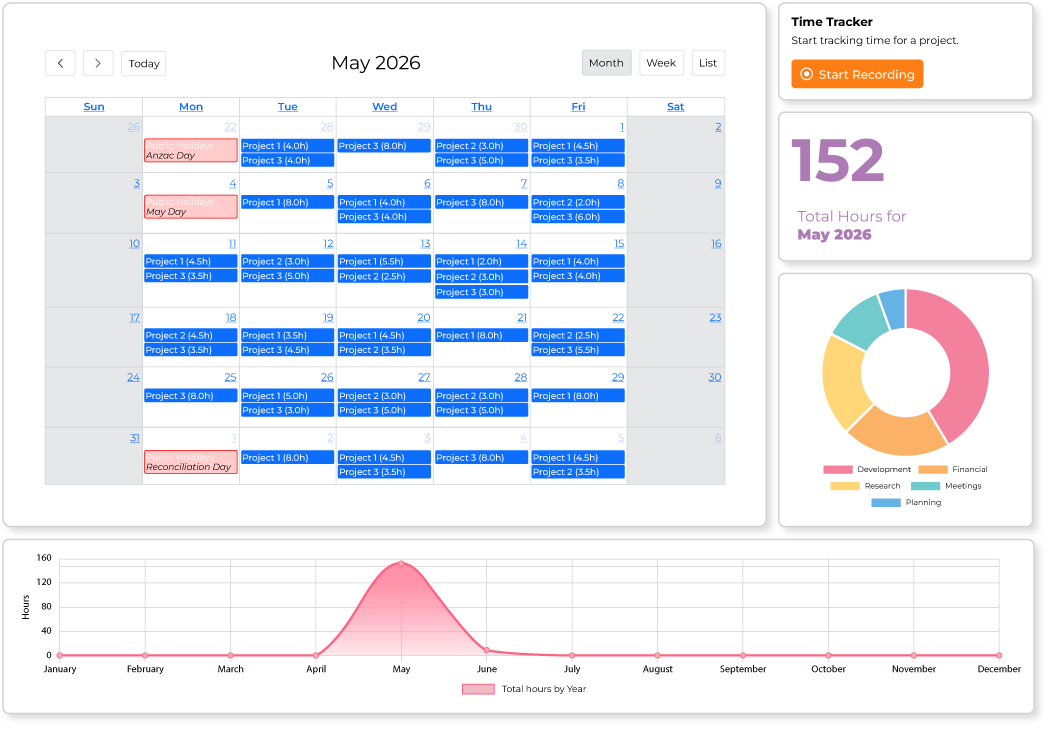Viewport: 1055px width, 734px height.
Task: Open the Anzac Day public holiday event
Action: click(192, 151)
